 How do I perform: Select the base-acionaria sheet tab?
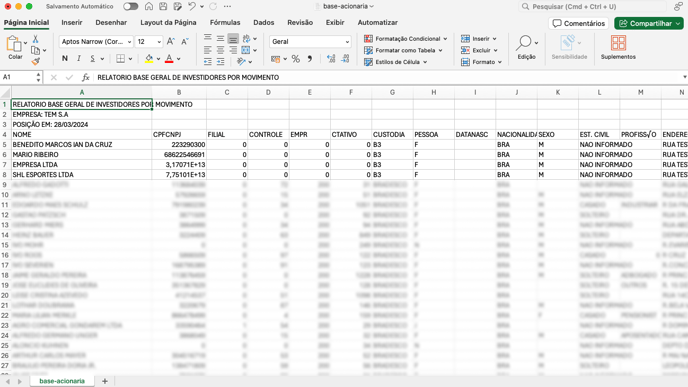(62, 381)
